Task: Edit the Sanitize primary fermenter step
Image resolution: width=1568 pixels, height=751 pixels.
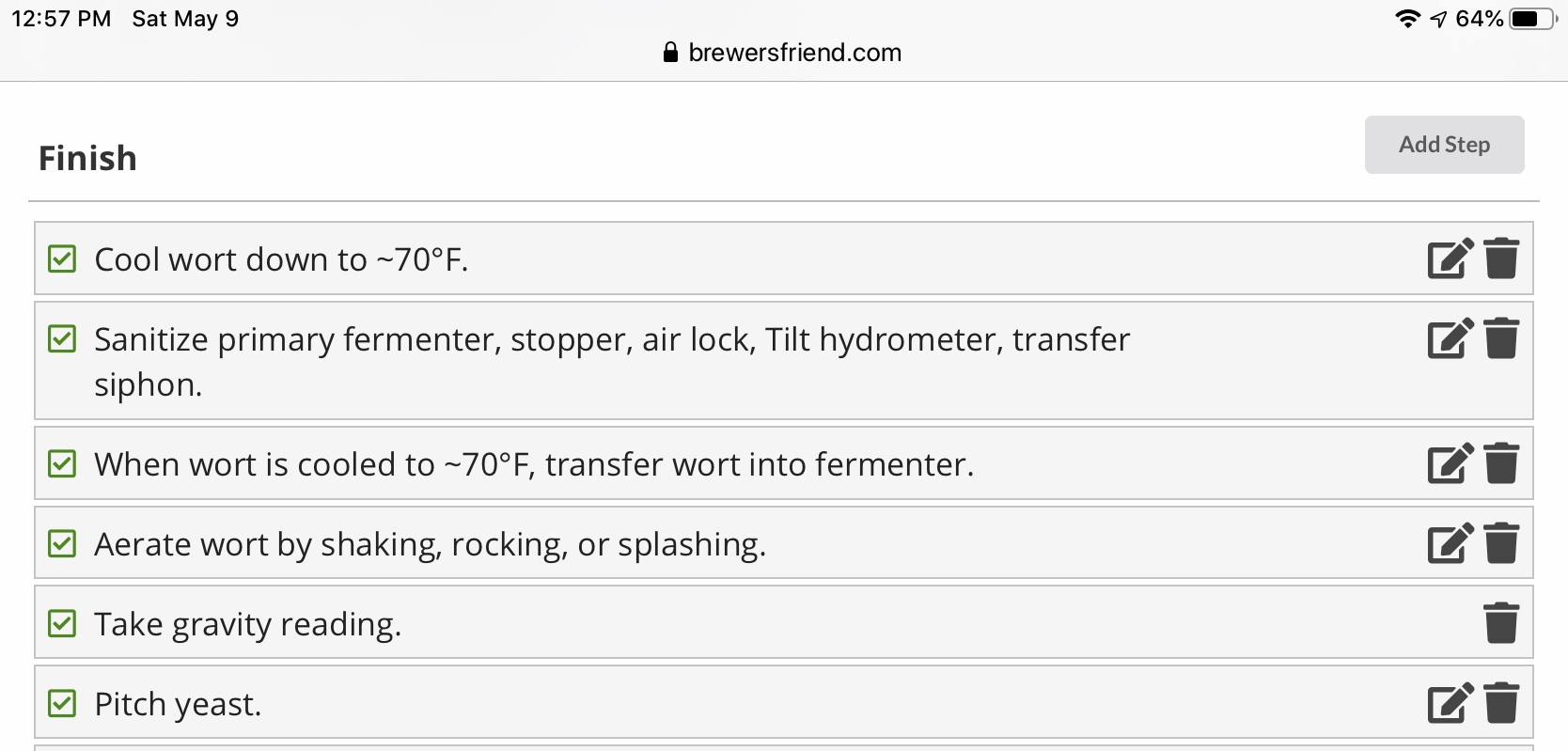Action: (x=1450, y=338)
